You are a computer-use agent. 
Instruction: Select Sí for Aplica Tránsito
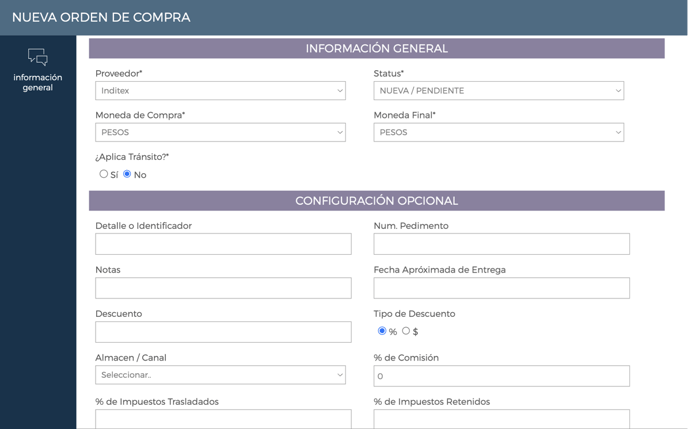(x=104, y=174)
